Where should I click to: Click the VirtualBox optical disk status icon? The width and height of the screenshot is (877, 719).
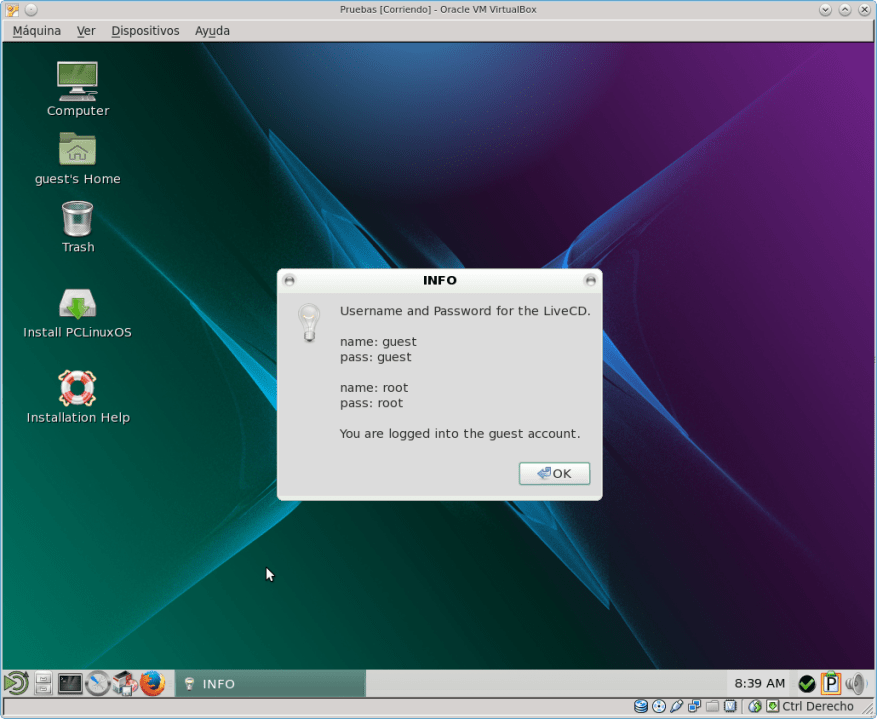pyautogui.click(x=659, y=707)
